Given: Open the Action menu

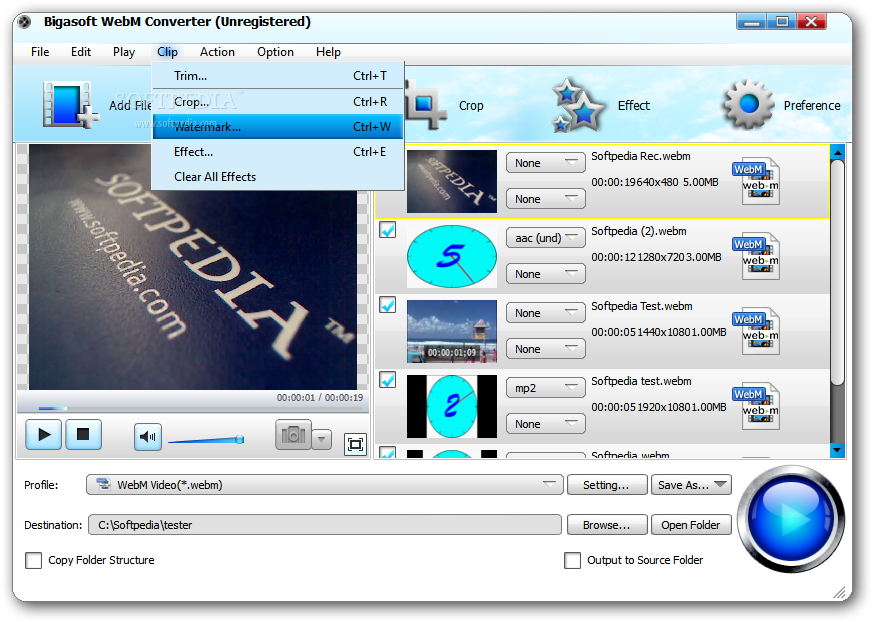Looking at the screenshot, I should [x=217, y=52].
